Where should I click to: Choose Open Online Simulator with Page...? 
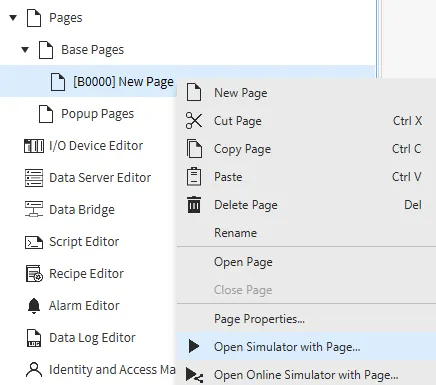click(306, 375)
